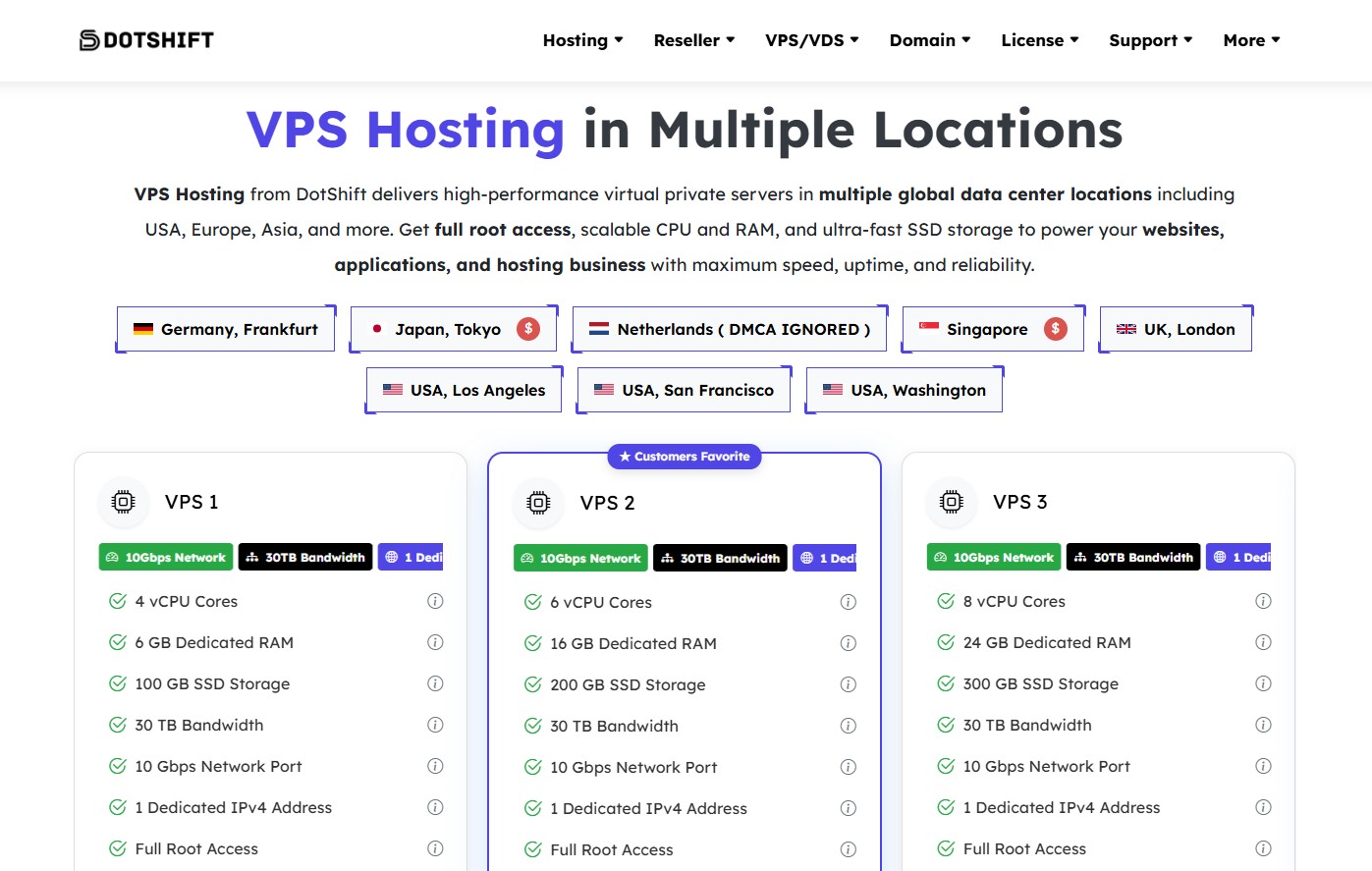1372x871 pixels.
Task: Click the '16 GB Dedicated RAM' text
Action: pos(633,643)
